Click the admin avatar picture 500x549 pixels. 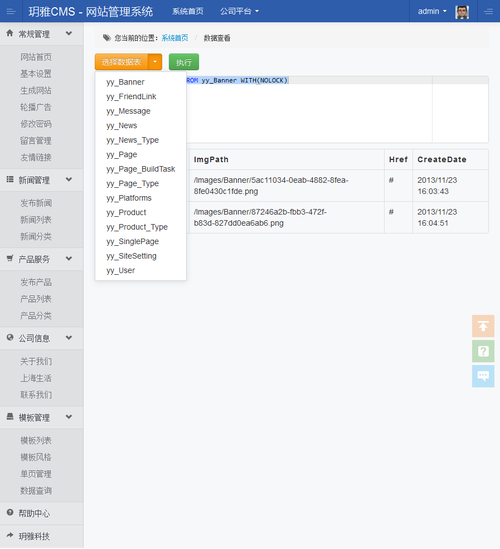pyautogui.click(x=462, y=12)
